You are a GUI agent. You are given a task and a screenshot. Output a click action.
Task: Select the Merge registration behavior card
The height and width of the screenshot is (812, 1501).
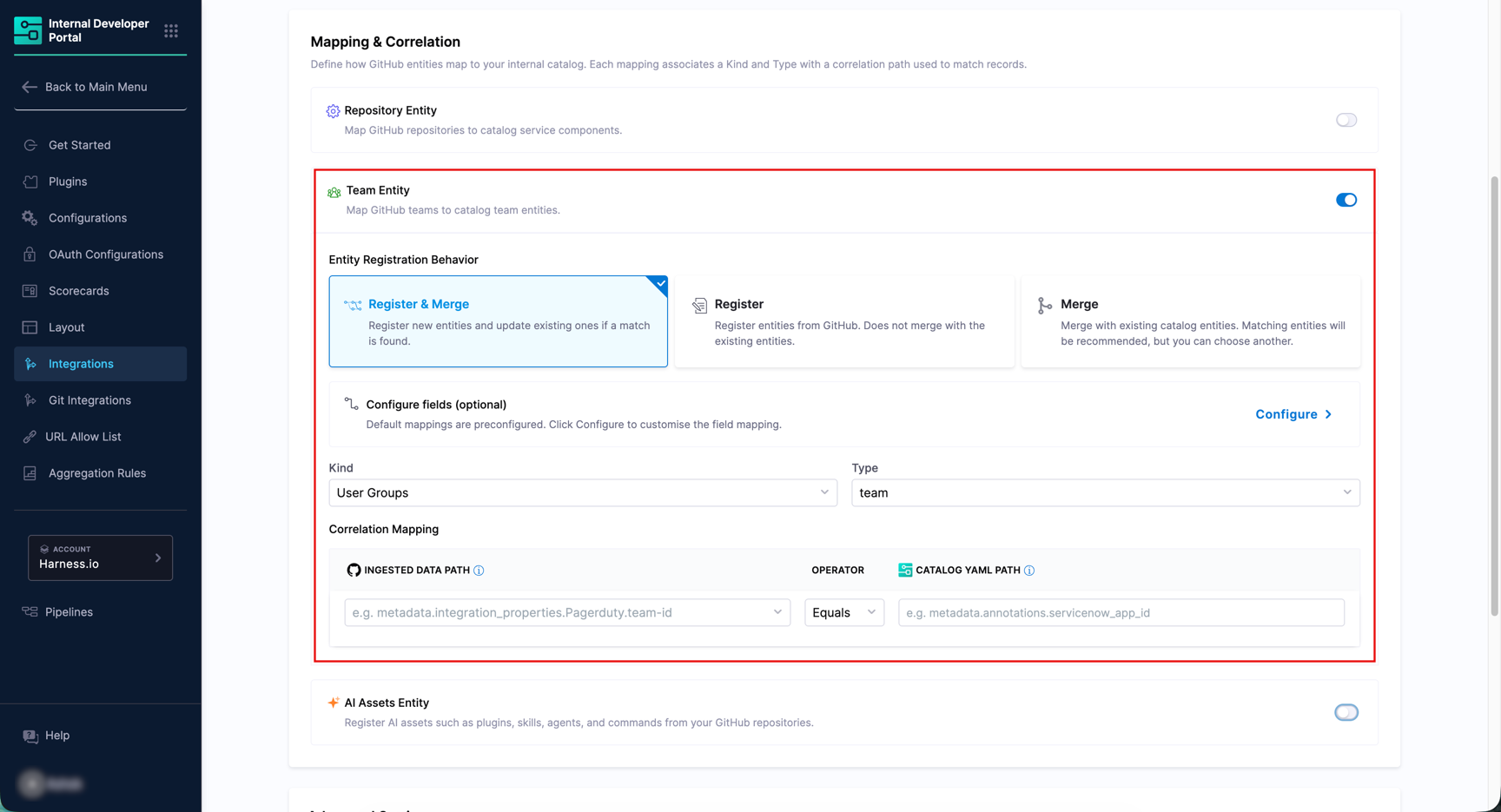pyautogui.click(x=1190, y=321)
